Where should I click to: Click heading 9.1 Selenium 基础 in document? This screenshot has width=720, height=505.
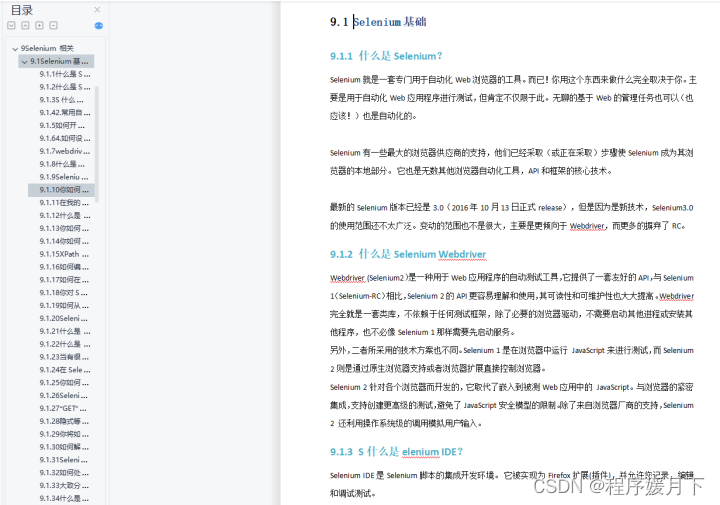tap(378, 22)
